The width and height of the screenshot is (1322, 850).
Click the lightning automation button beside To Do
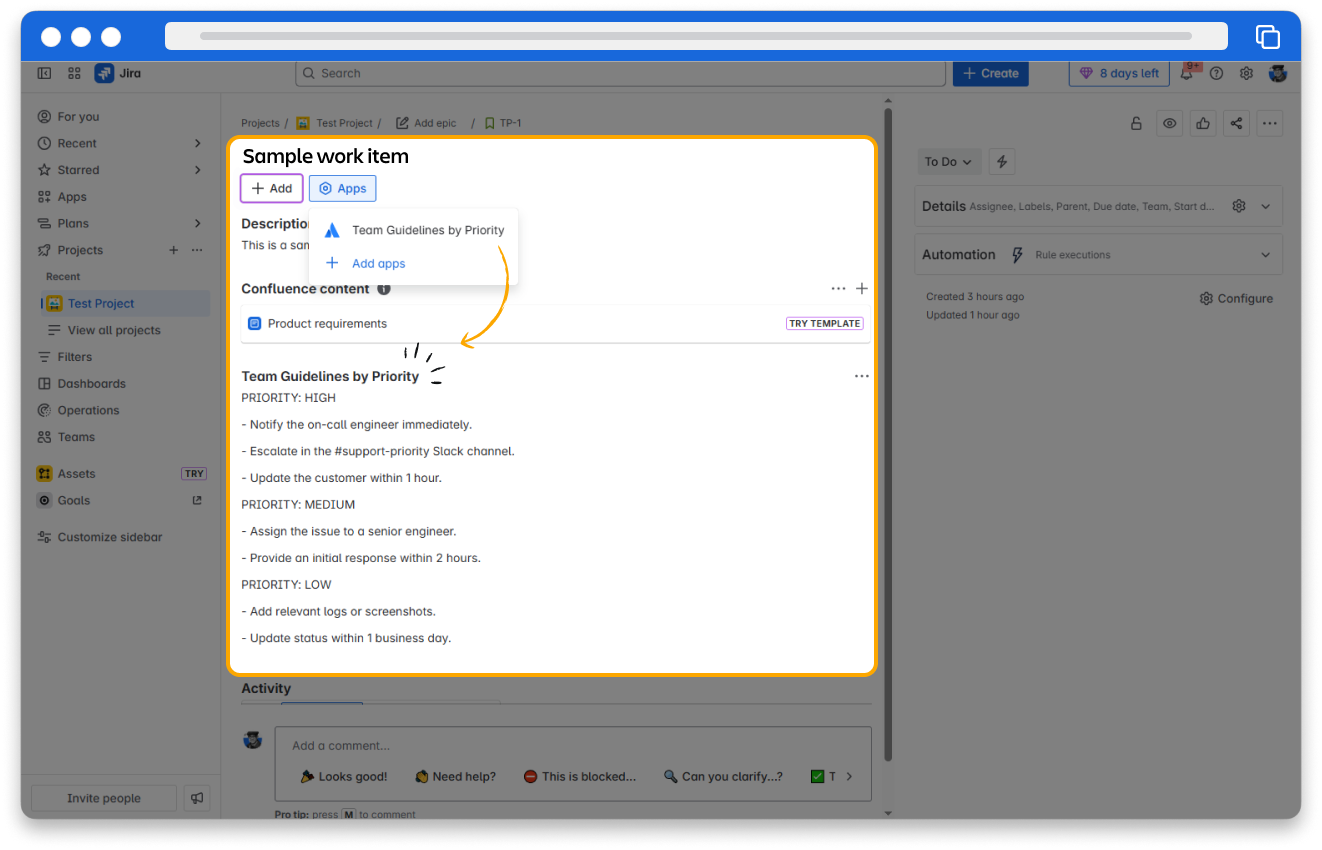pos(1002,161)
